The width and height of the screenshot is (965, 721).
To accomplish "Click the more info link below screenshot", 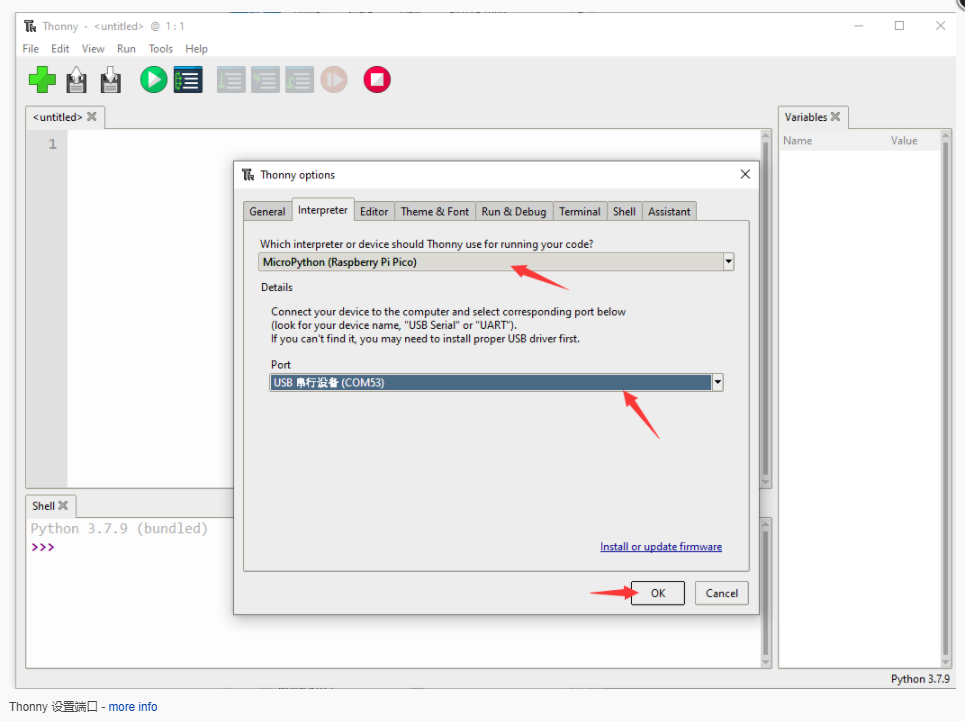I will 133,706.
